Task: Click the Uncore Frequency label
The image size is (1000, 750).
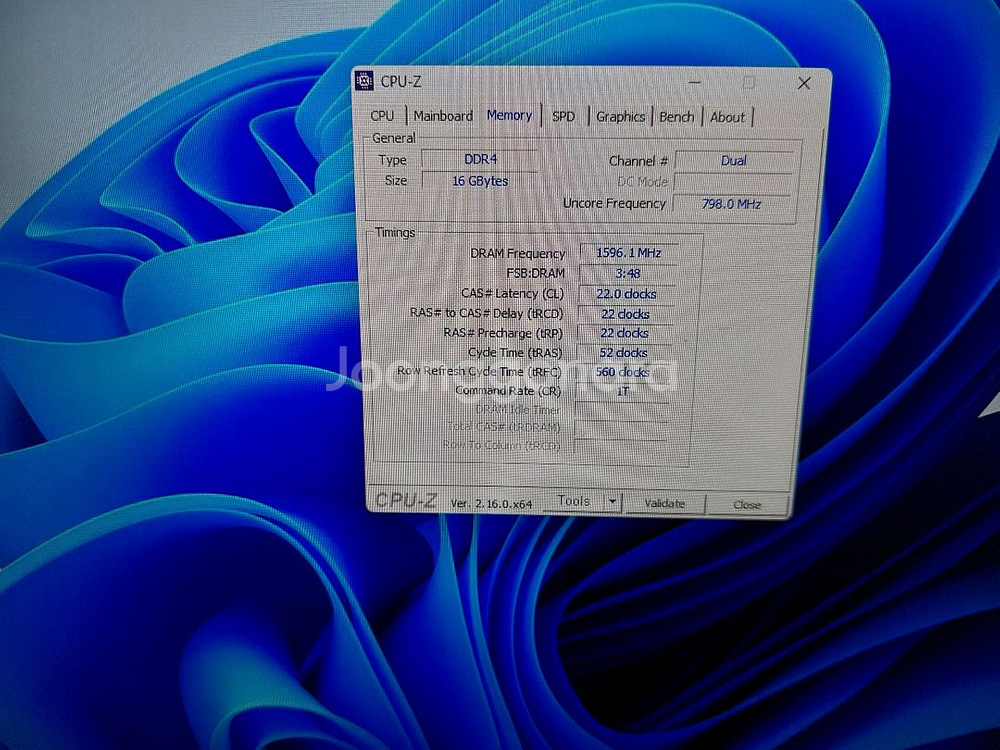Action: pyautogui.click(x=614, y=203)
